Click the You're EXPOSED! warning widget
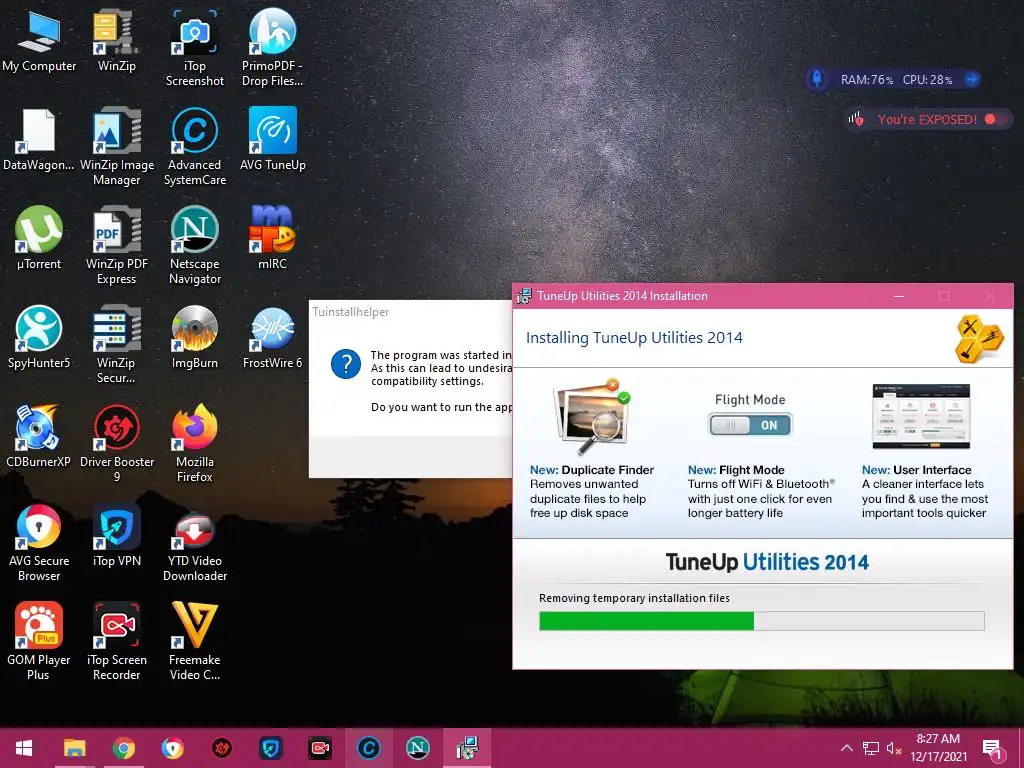Screen dimensions: 1024x768 [927, 119]
